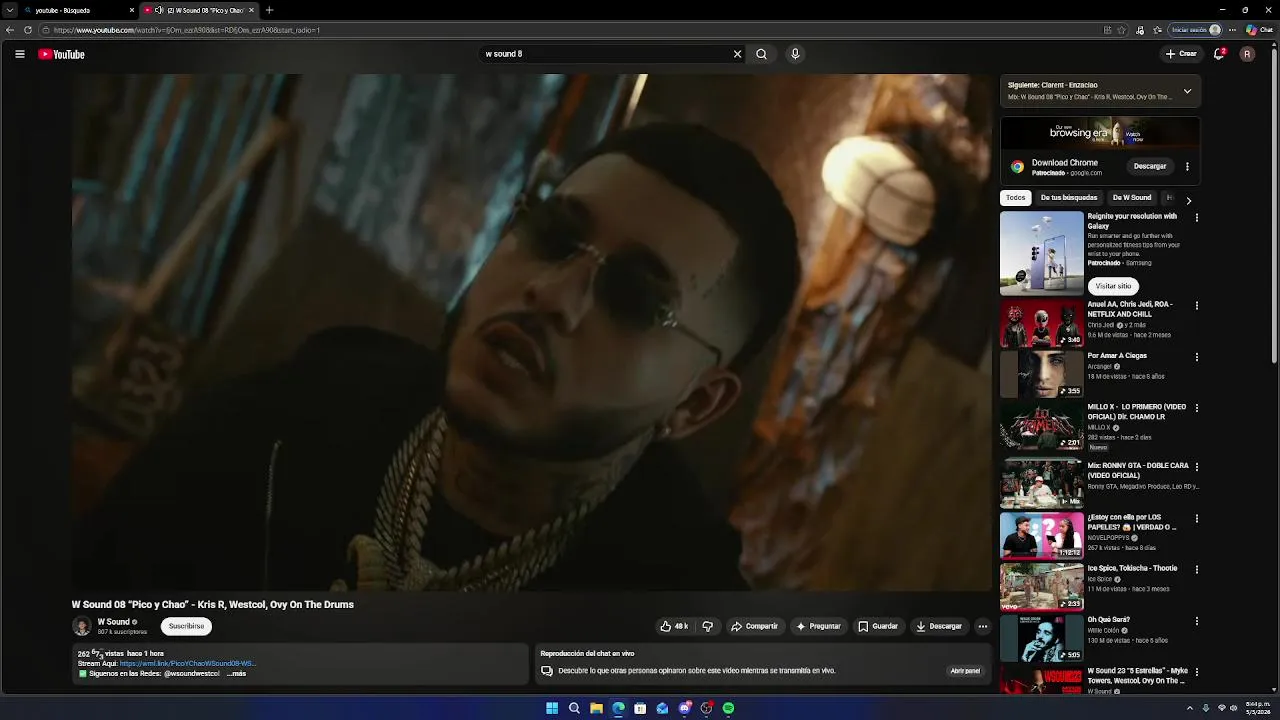Click Visitar sitio on Galaxy ad

pos(1113,286)
